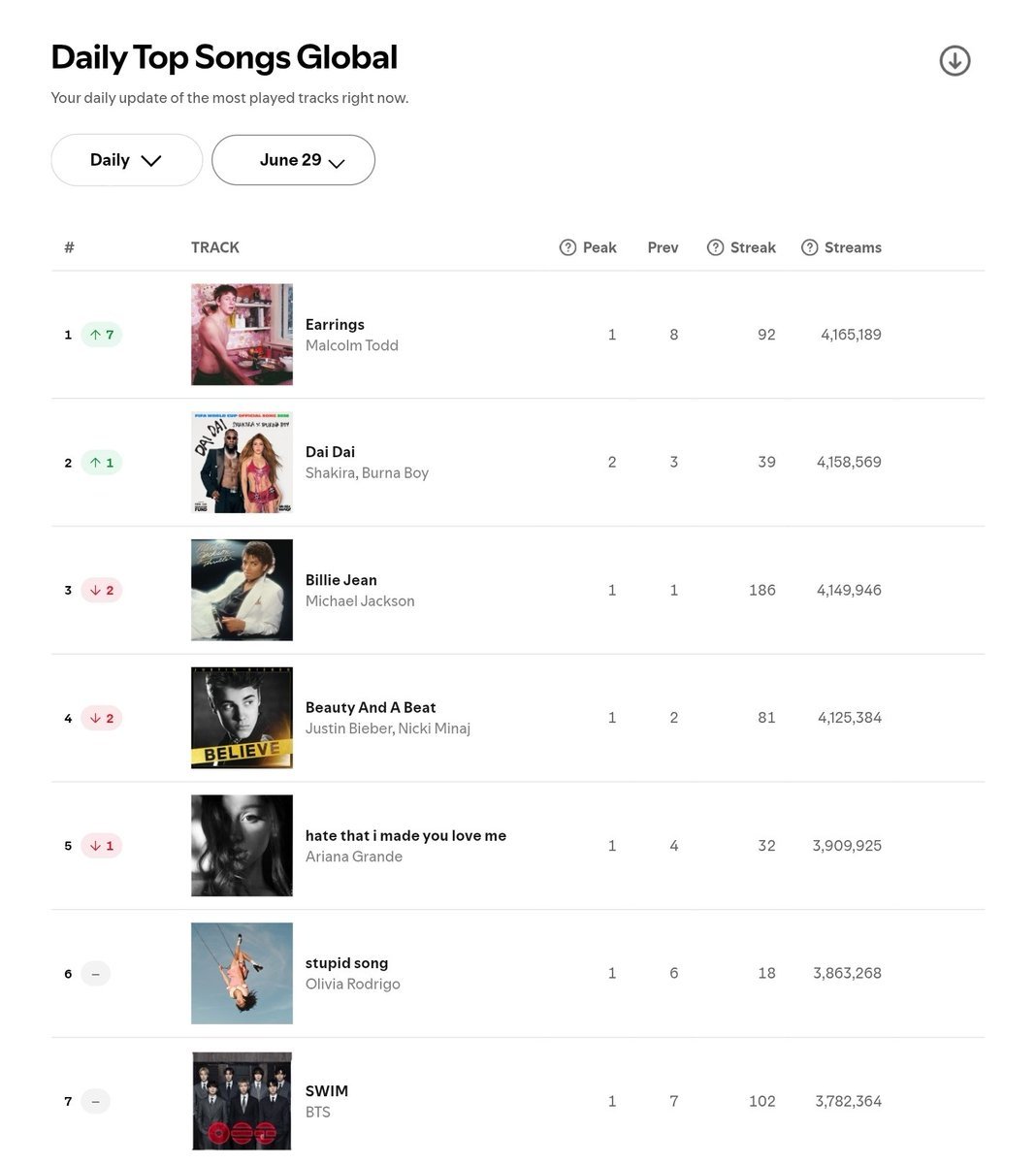Click the download chart icon
This screenshot has height=1164, width=1036.
point(955,60)
